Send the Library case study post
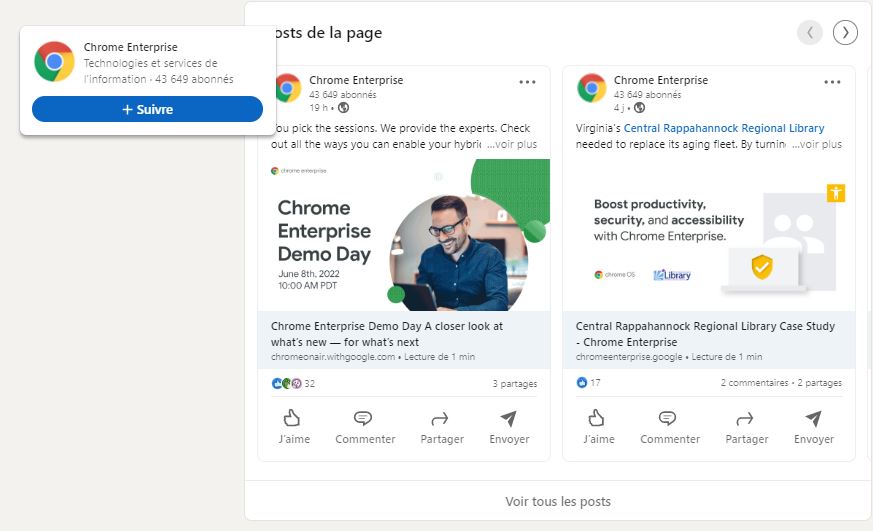The width and height of the screenshot is (873, 531). point(814,427)
